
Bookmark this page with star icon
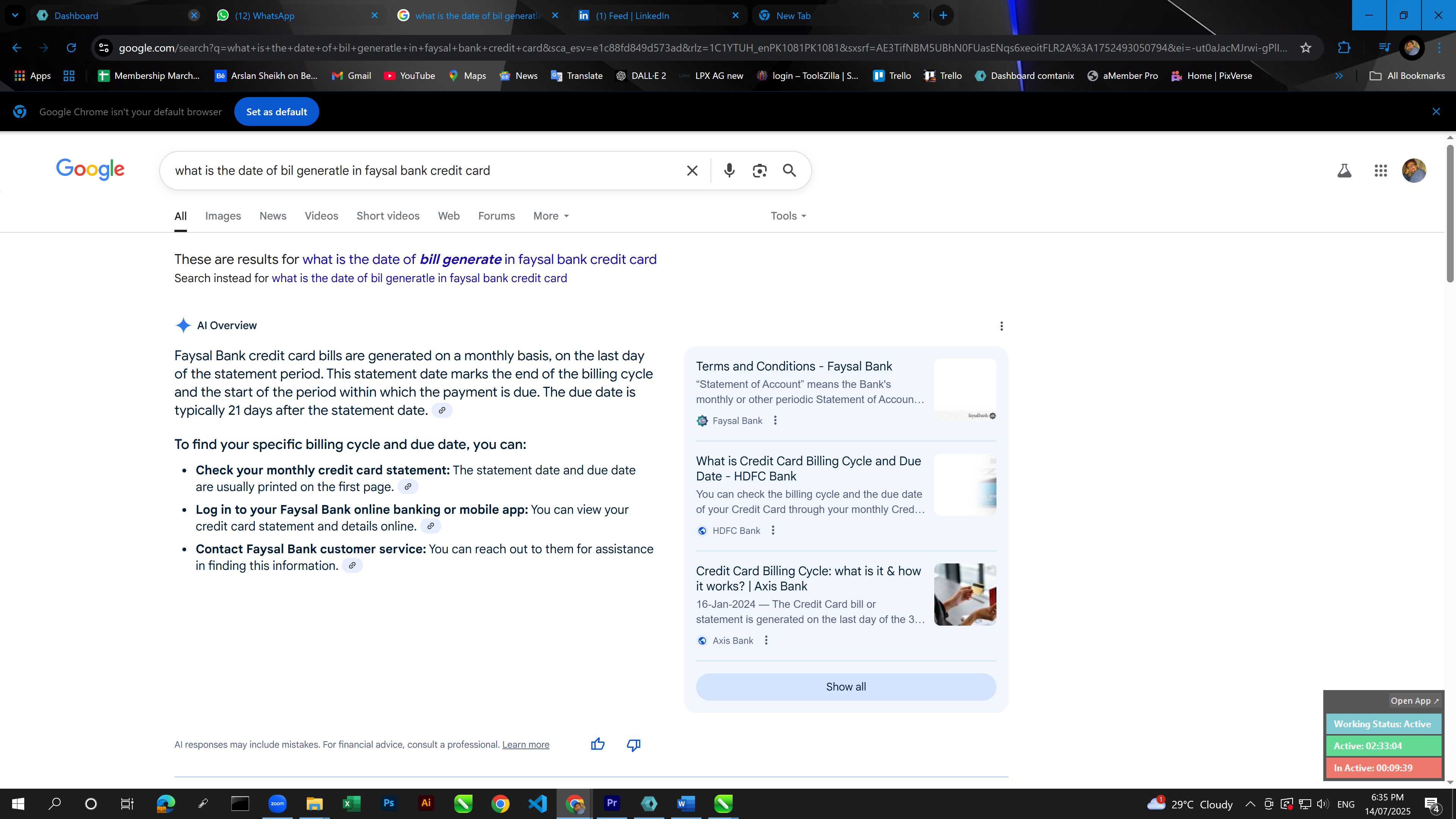[x=1305, y=47]
